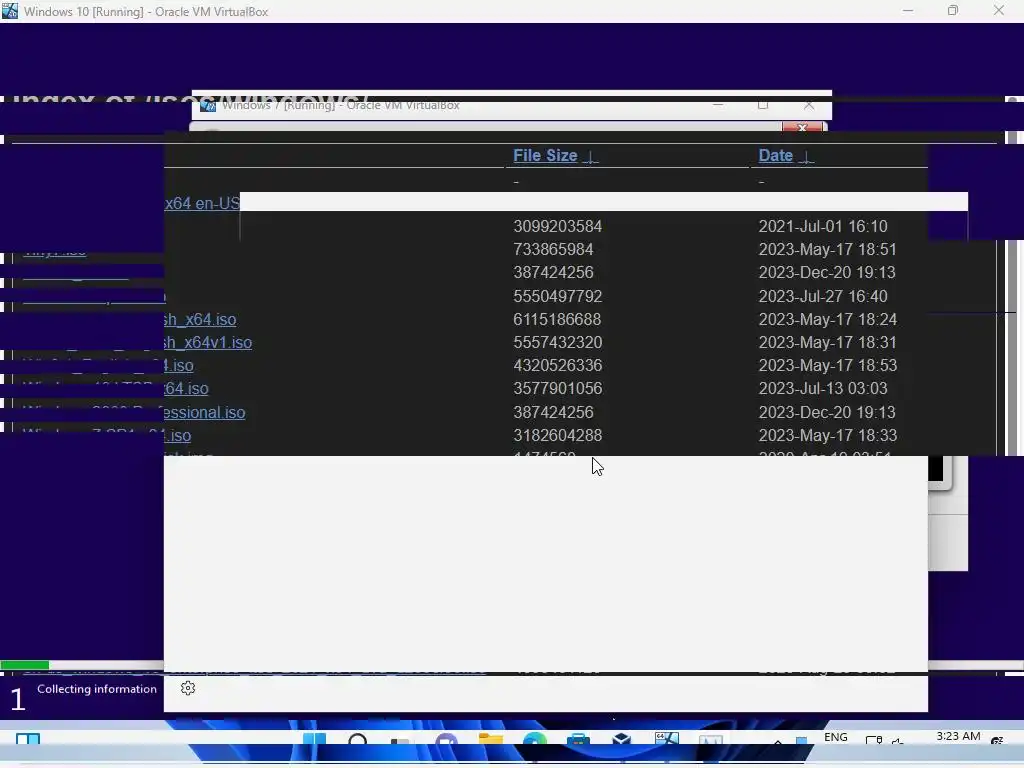Screen dimensions: 1024x768
Task: Select the file size 3182604288
Action: pos(558,436)
